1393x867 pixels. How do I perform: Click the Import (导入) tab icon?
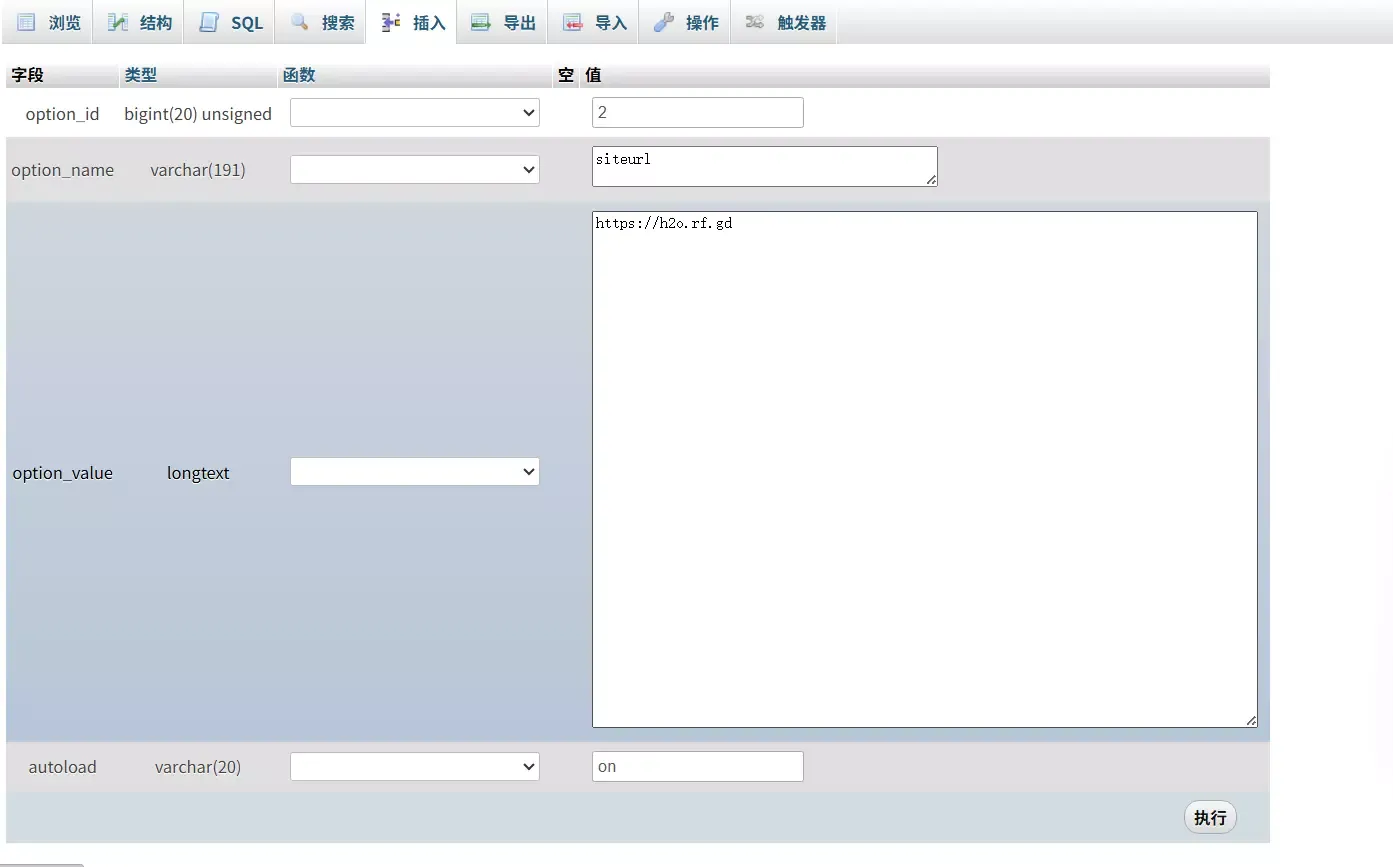573,22
